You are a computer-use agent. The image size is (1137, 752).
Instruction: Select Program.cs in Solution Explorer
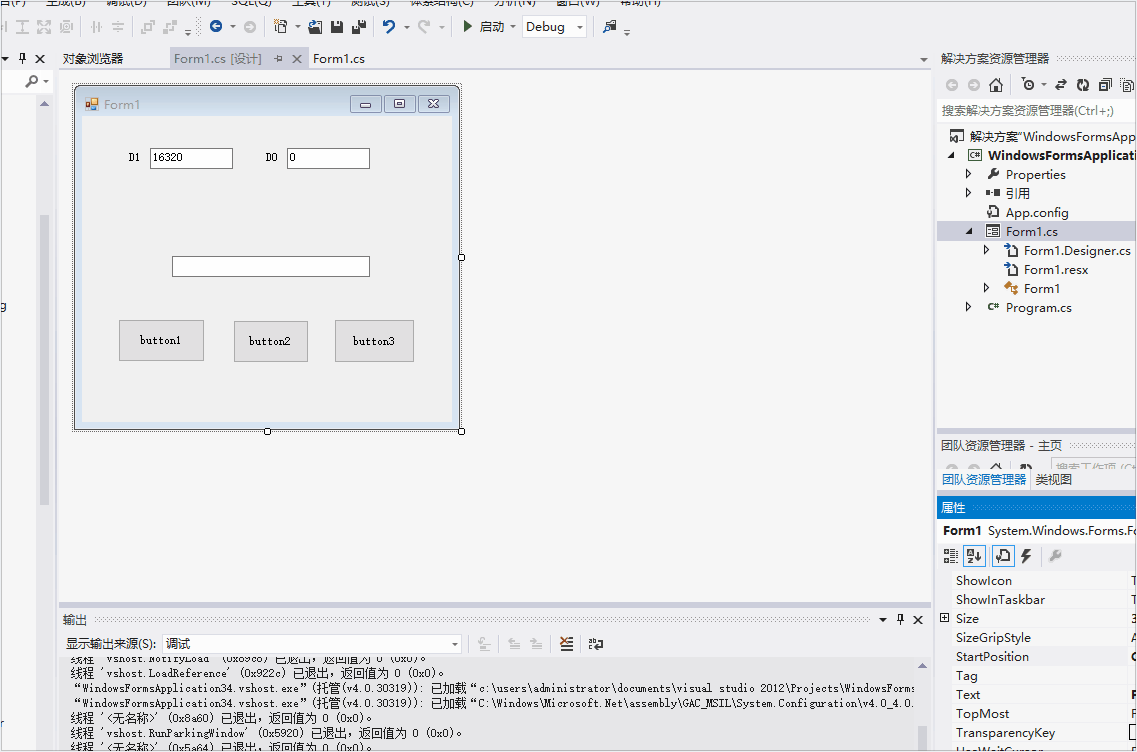point(1038,308)
